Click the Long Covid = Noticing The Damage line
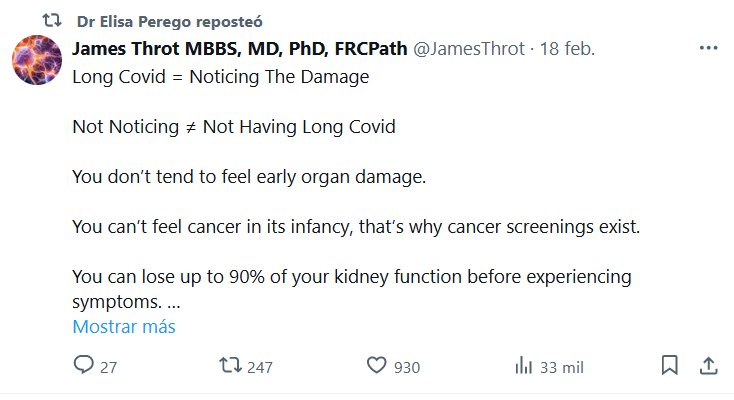734x400 pixels. (221, 77)
